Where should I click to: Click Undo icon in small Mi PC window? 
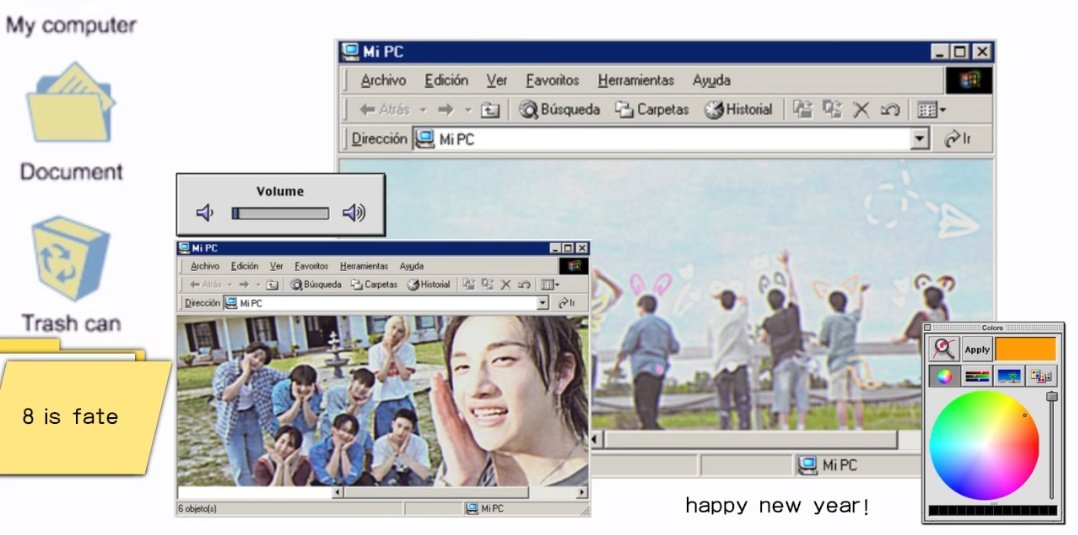pyautogui.click(x=524, y=285)
